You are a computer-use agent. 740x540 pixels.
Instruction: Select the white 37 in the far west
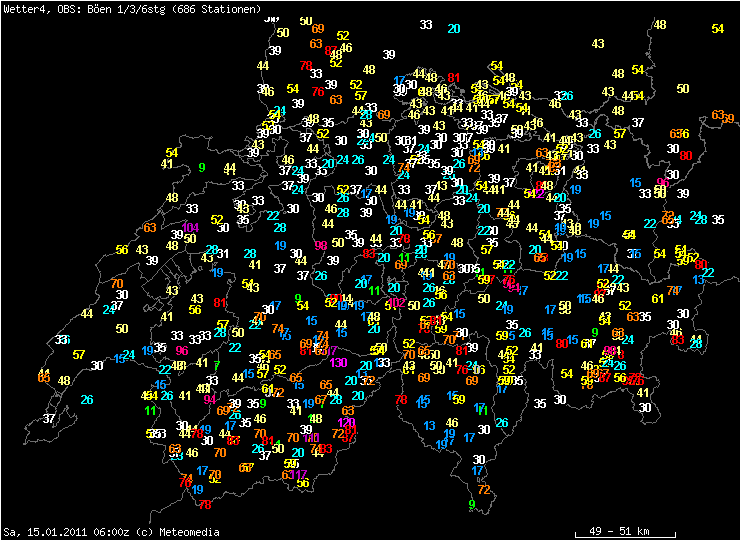pyautogui.click(x=49, y=418)
